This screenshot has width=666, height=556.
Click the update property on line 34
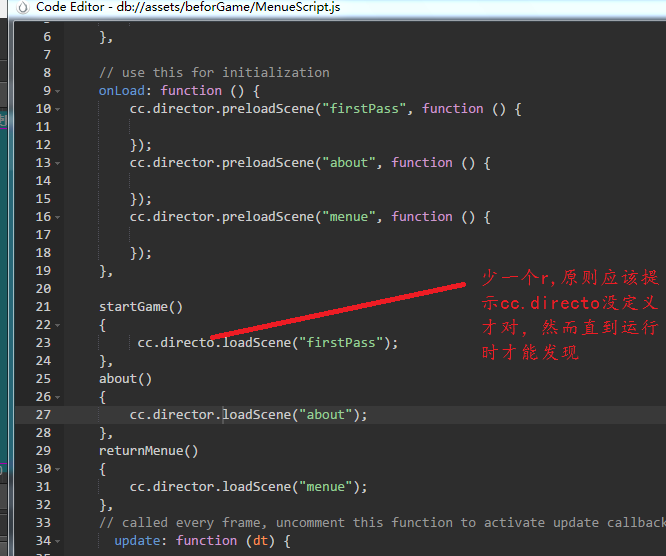coord(137,540)
